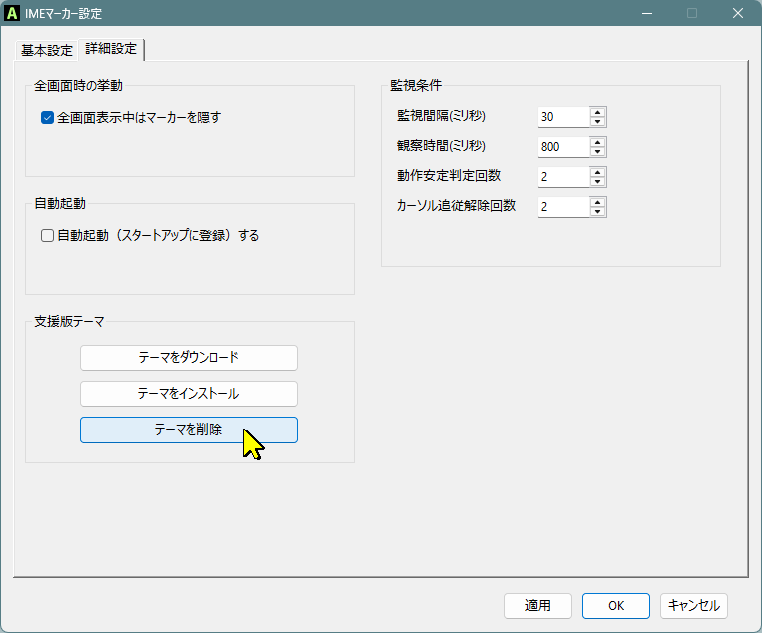Click テーマを削除 button
This screenshot has height=633, width=762.
189,430
